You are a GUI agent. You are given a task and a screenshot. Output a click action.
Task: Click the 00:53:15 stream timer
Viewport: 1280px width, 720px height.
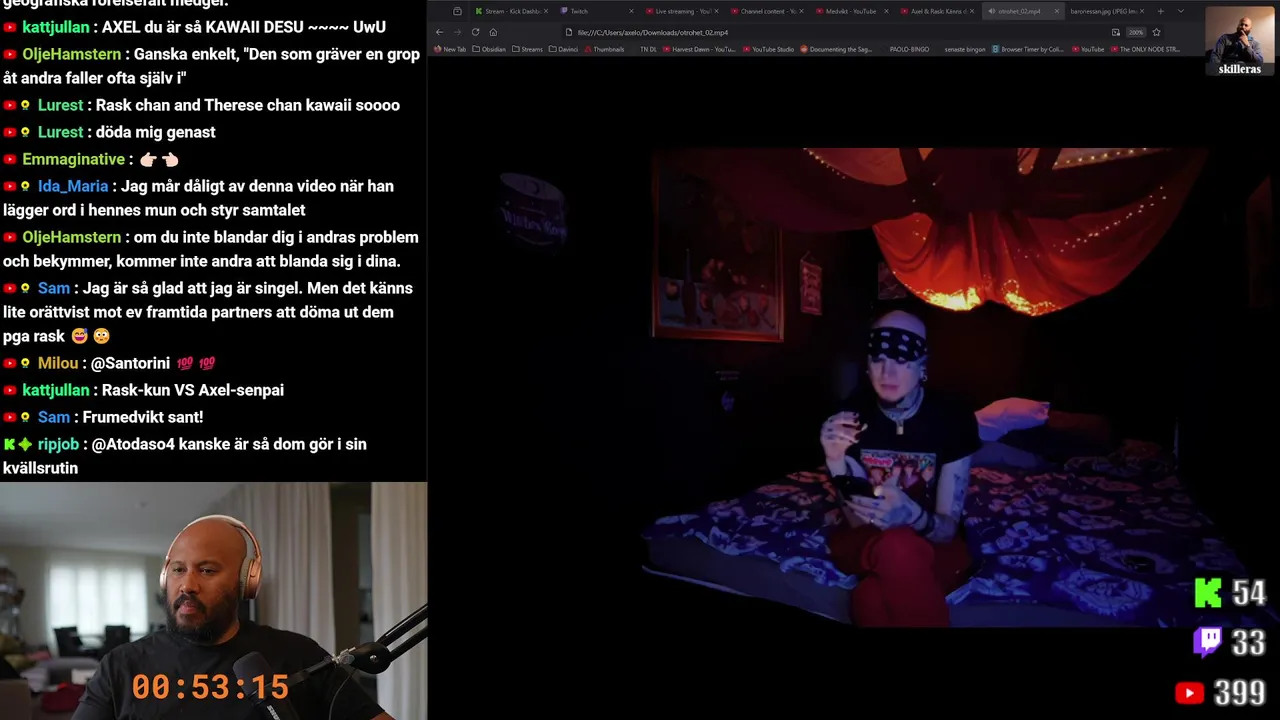tap(210, 687)
